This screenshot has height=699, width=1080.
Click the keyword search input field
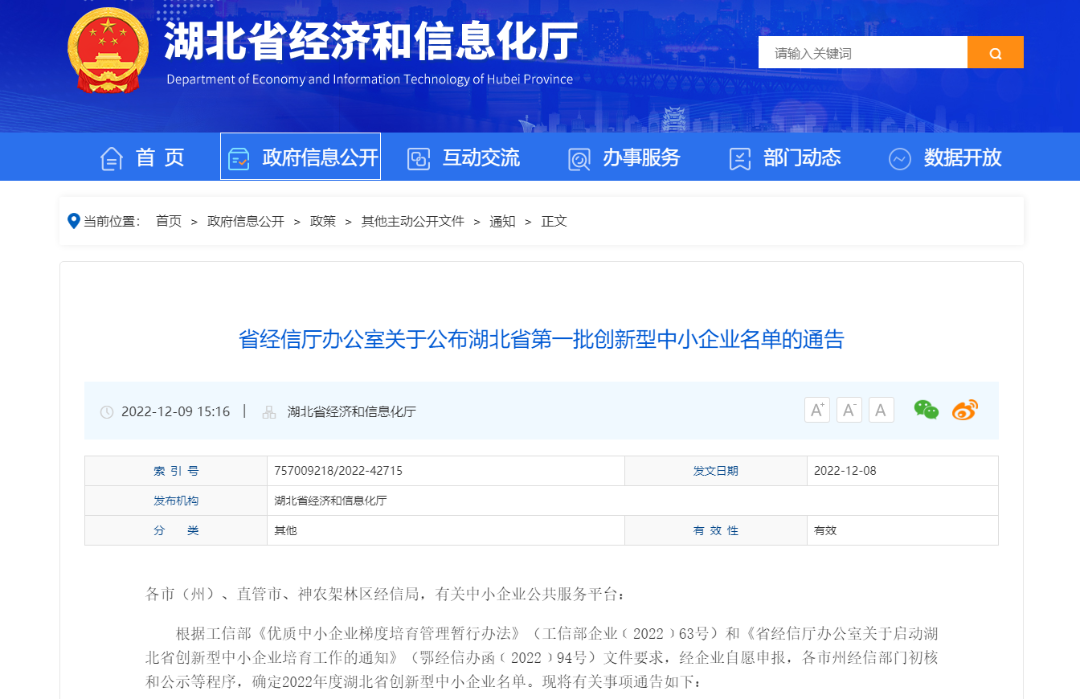[x=862, y=53]
